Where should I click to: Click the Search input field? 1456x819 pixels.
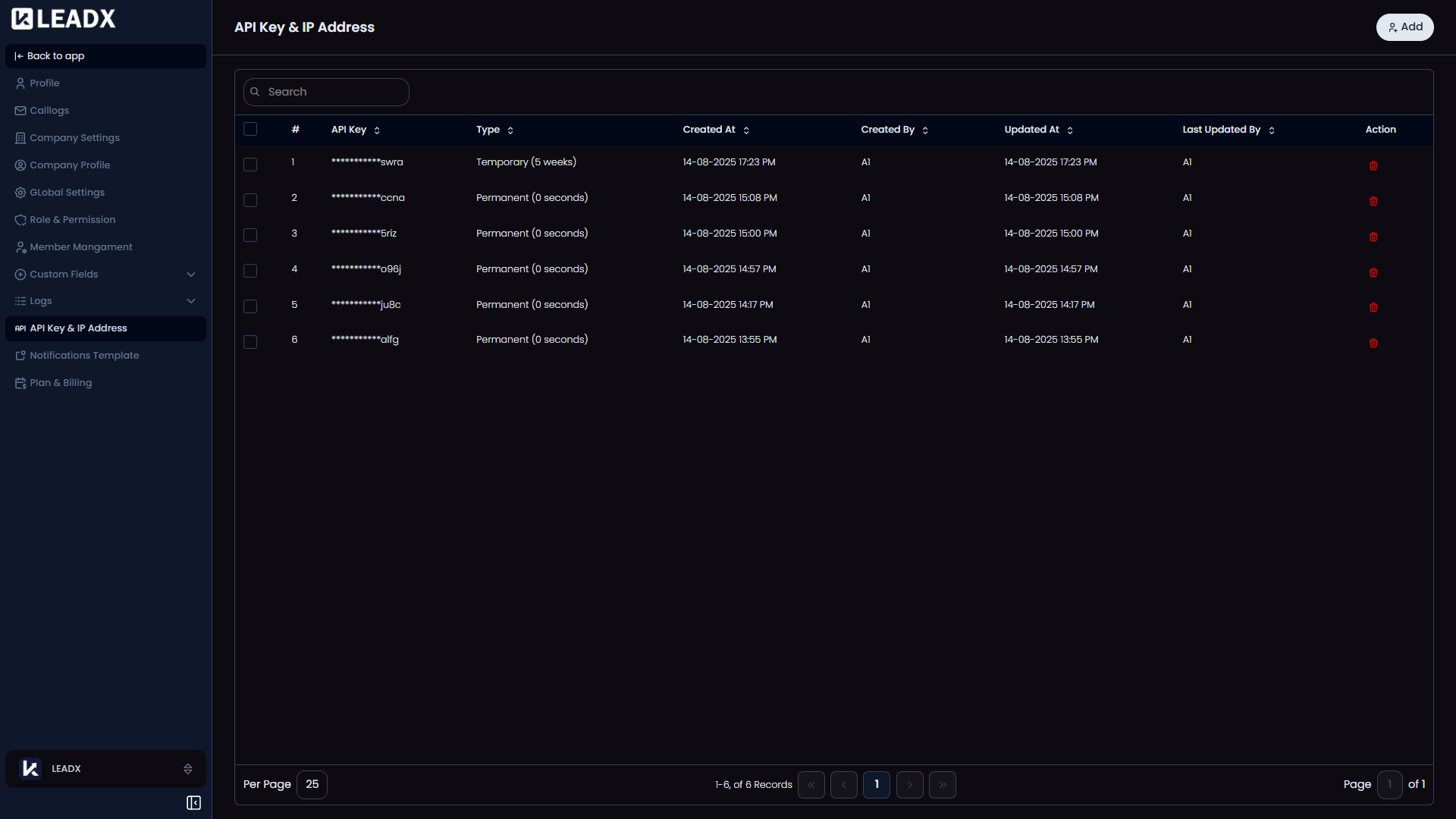(x=326, y=91)
